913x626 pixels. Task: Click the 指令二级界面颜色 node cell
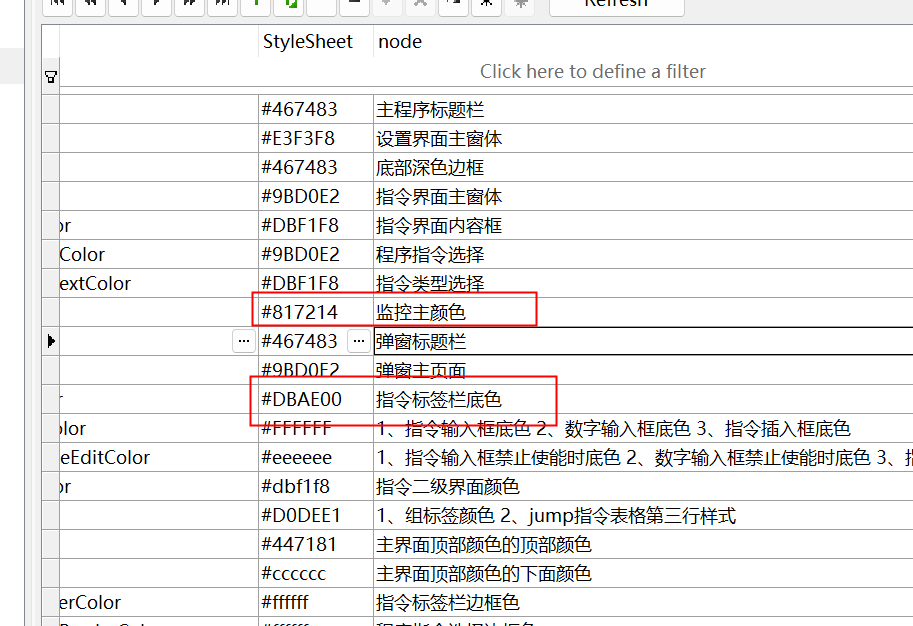448,487
